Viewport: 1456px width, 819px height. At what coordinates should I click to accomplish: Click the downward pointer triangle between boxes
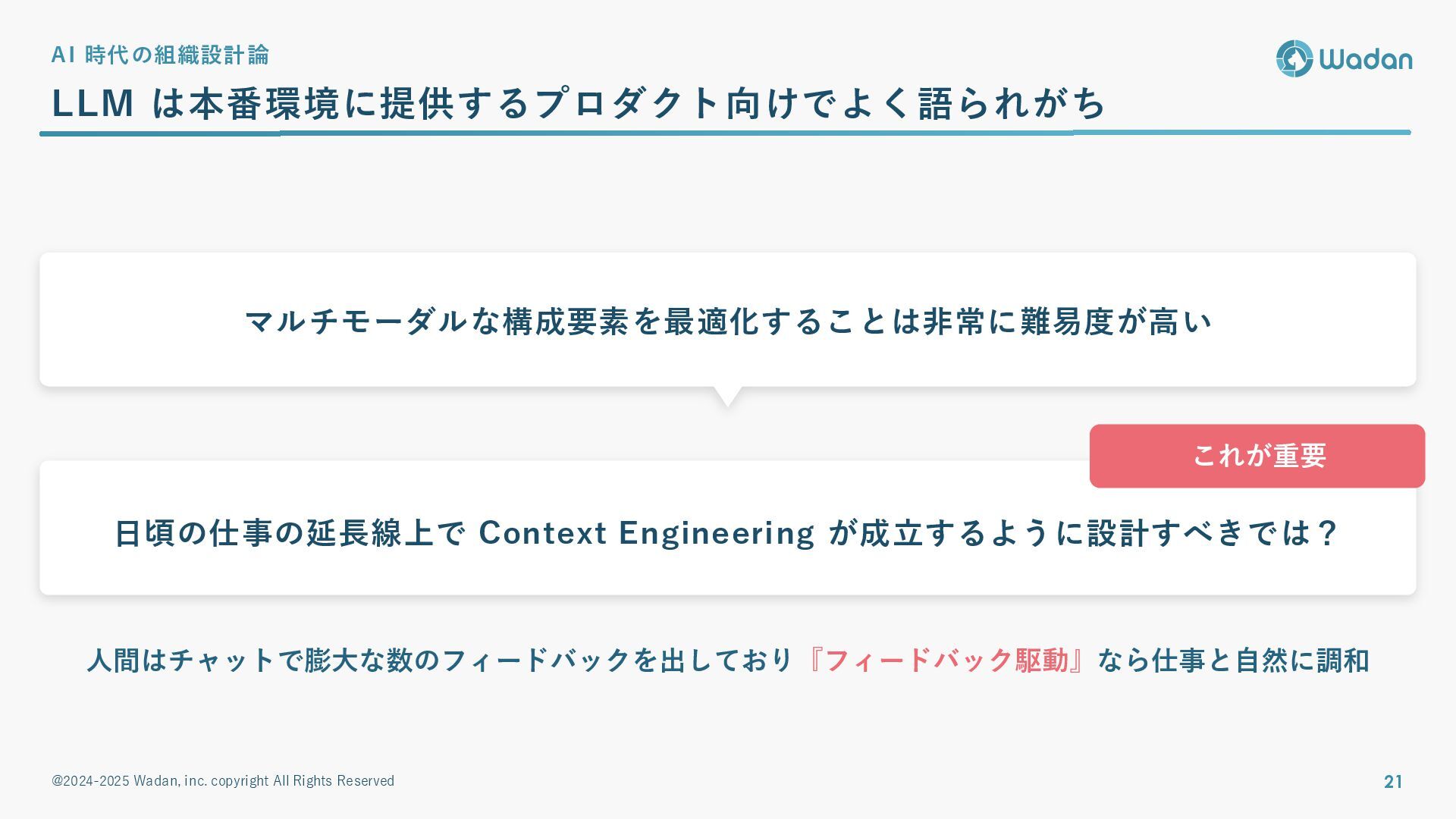coord(727,397)
